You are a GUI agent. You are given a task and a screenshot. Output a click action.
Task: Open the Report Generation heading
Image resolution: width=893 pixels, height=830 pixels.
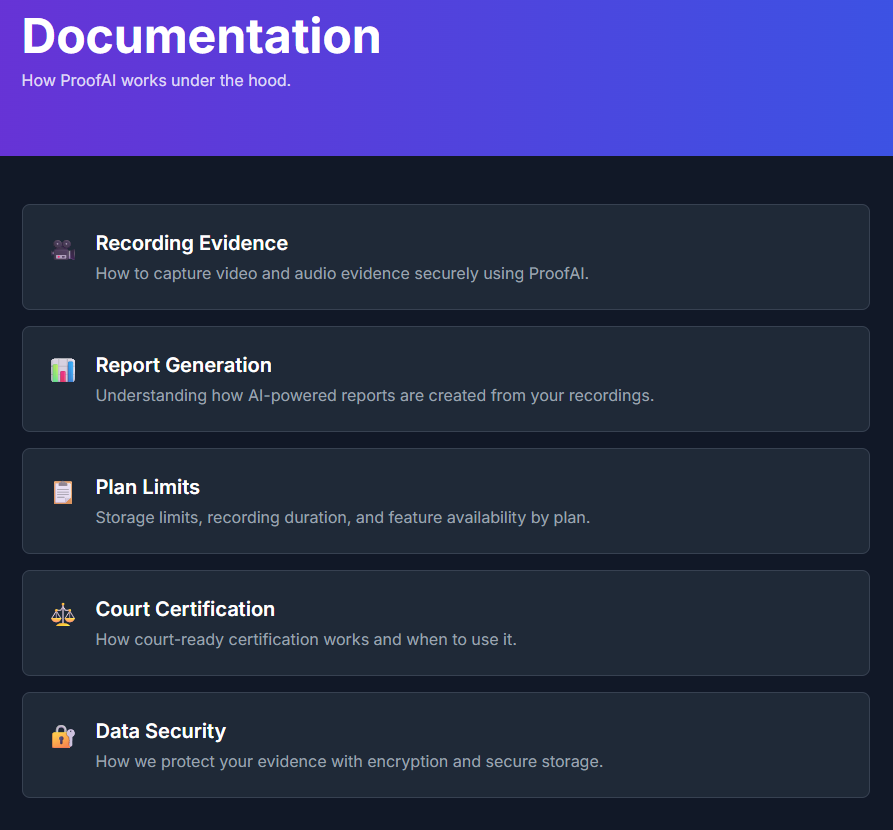pyautogui.click(x=183, y=365)
